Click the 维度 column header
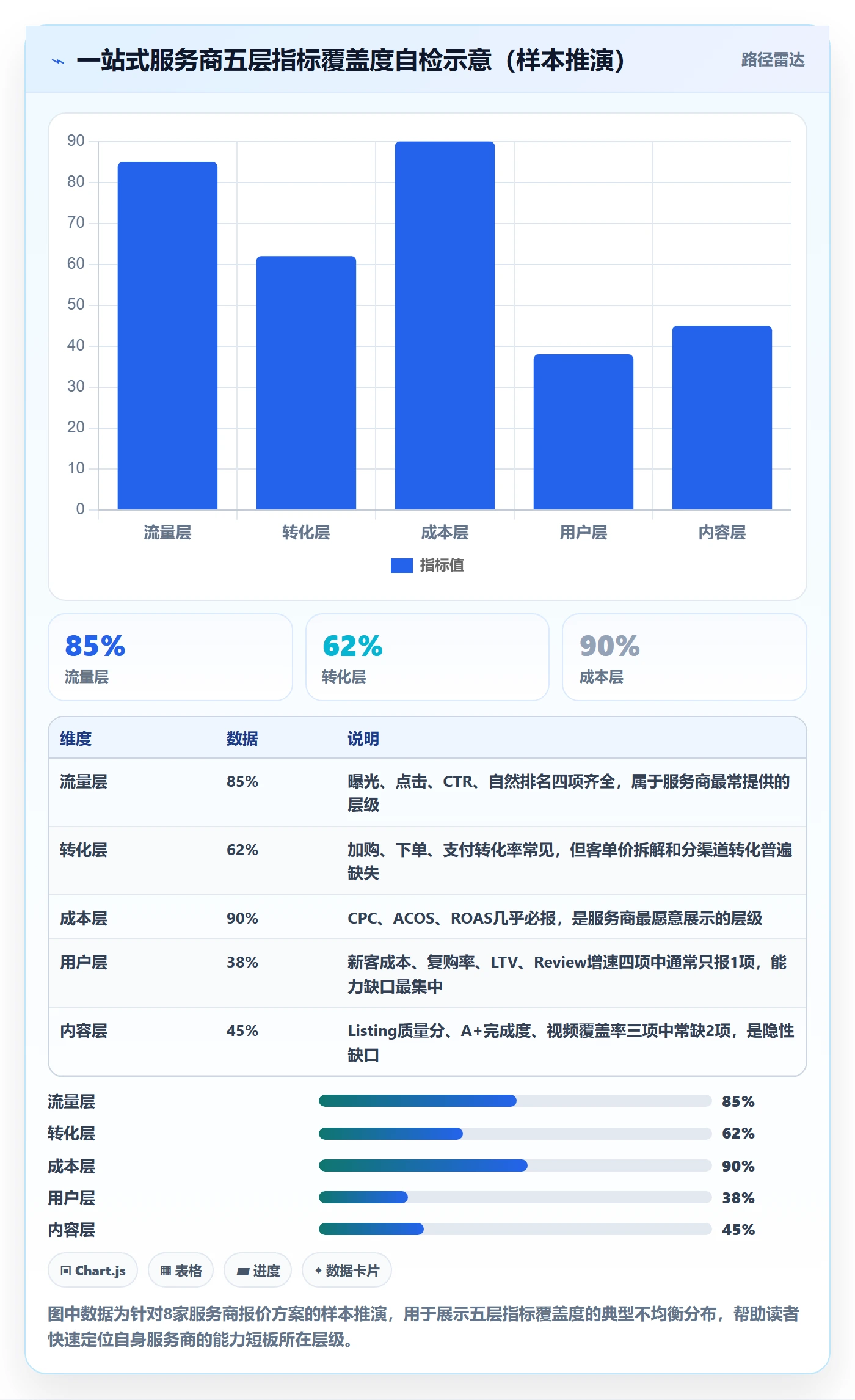Screen dimensions: 855x1400 [76, 738]
